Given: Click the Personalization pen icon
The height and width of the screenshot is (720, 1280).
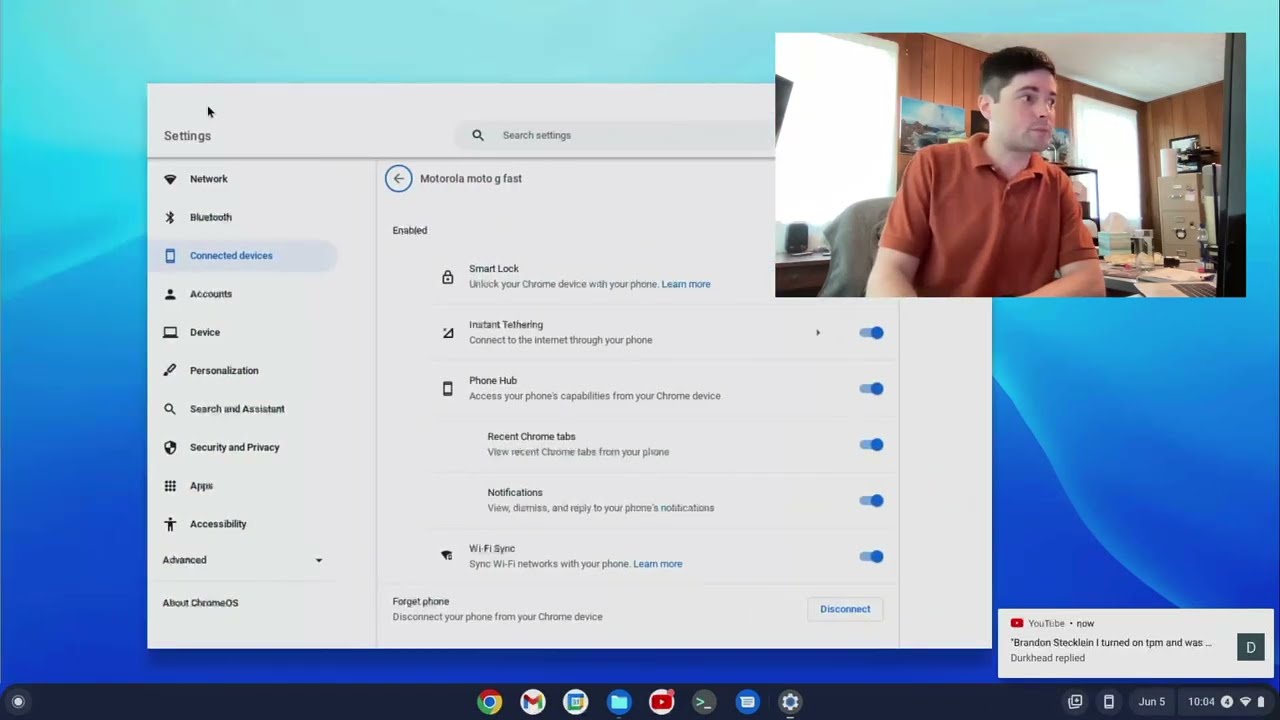Looking at the screenshot, I should tap(170, 370).
